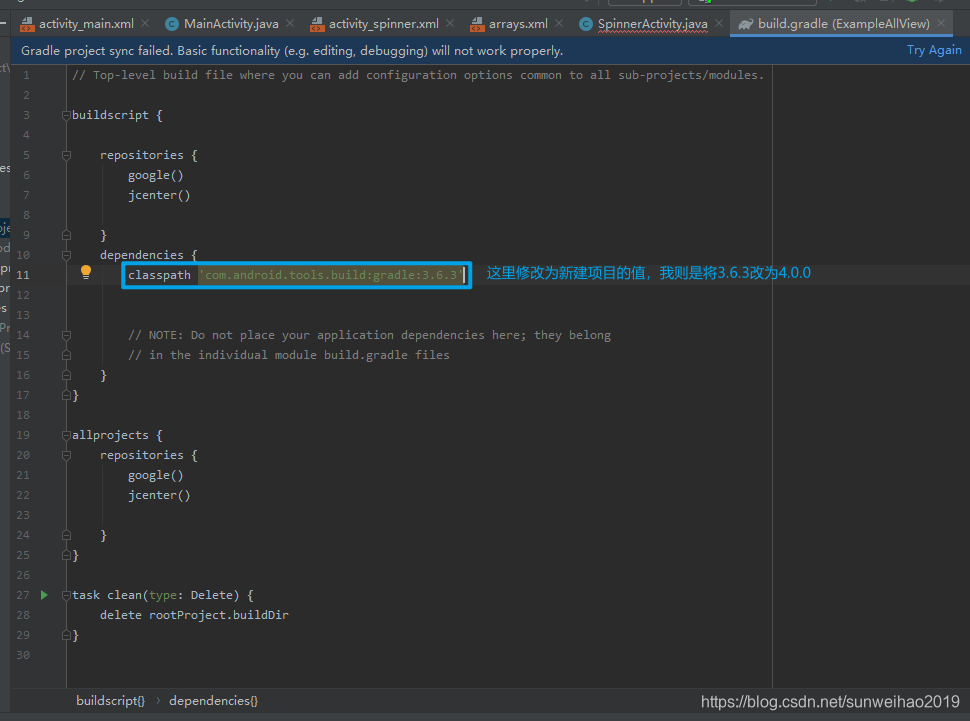
Task: Click 'jcenter()' on line 22
Action: 159,495
